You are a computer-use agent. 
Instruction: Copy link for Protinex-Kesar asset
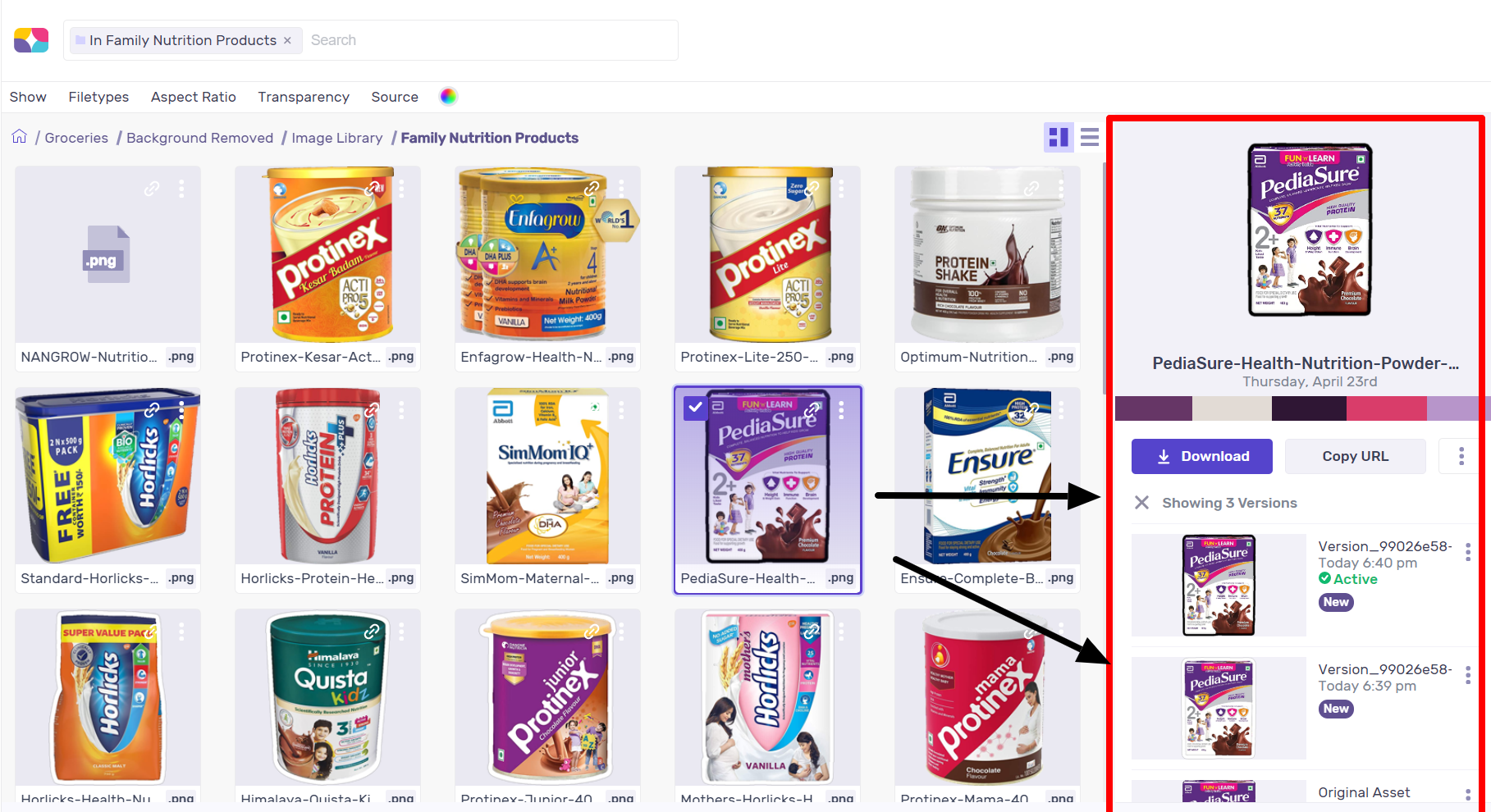pos(372,189)
